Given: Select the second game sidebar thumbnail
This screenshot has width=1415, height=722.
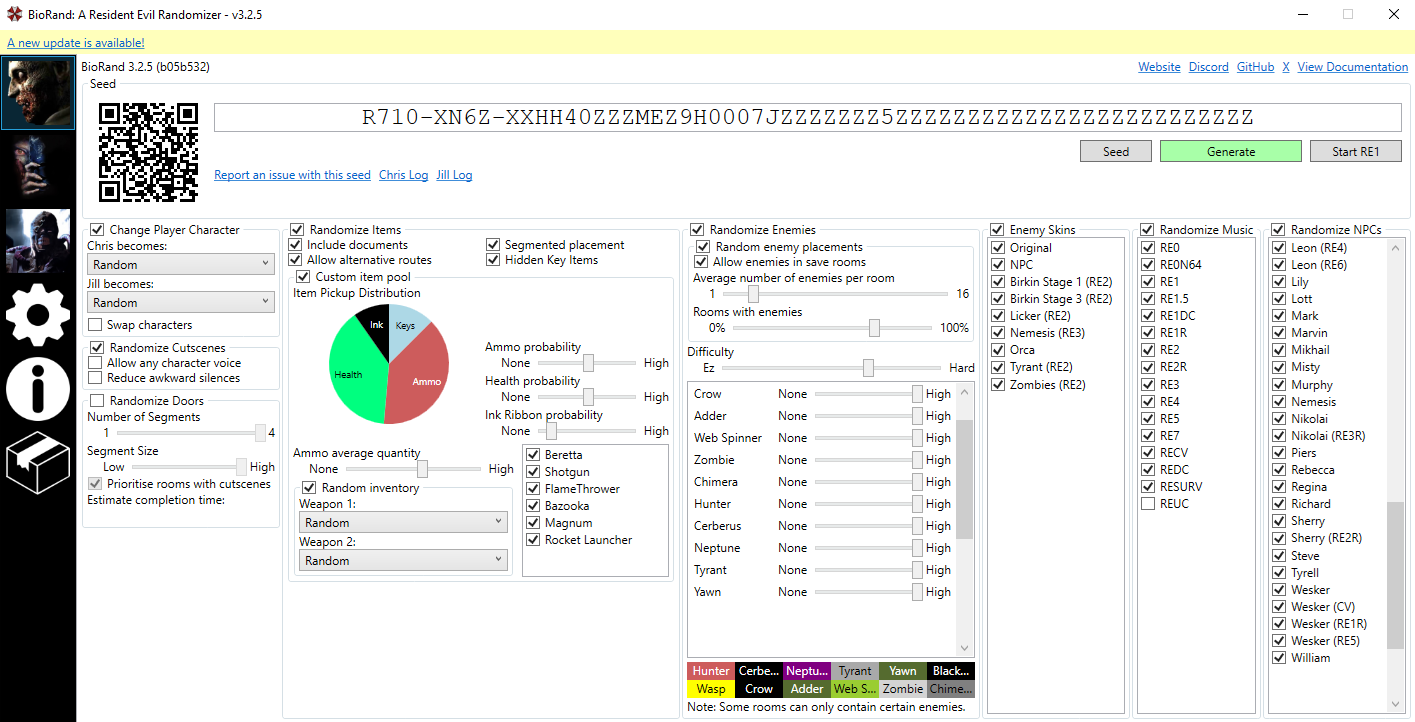Looking at the screenshot, I should 38,166.
